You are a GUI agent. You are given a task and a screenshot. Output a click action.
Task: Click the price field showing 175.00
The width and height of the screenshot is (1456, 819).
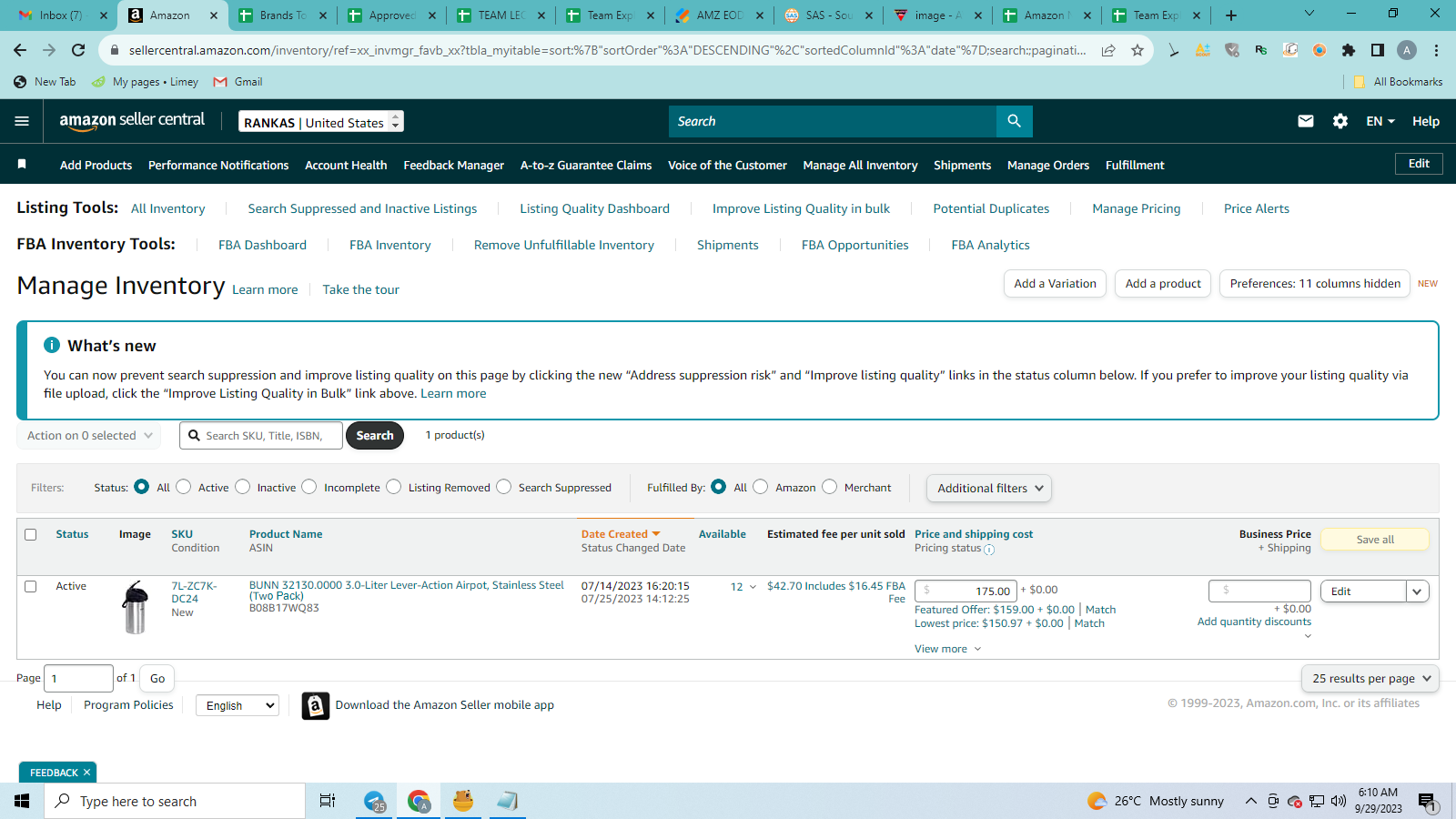tap(966, 591)
